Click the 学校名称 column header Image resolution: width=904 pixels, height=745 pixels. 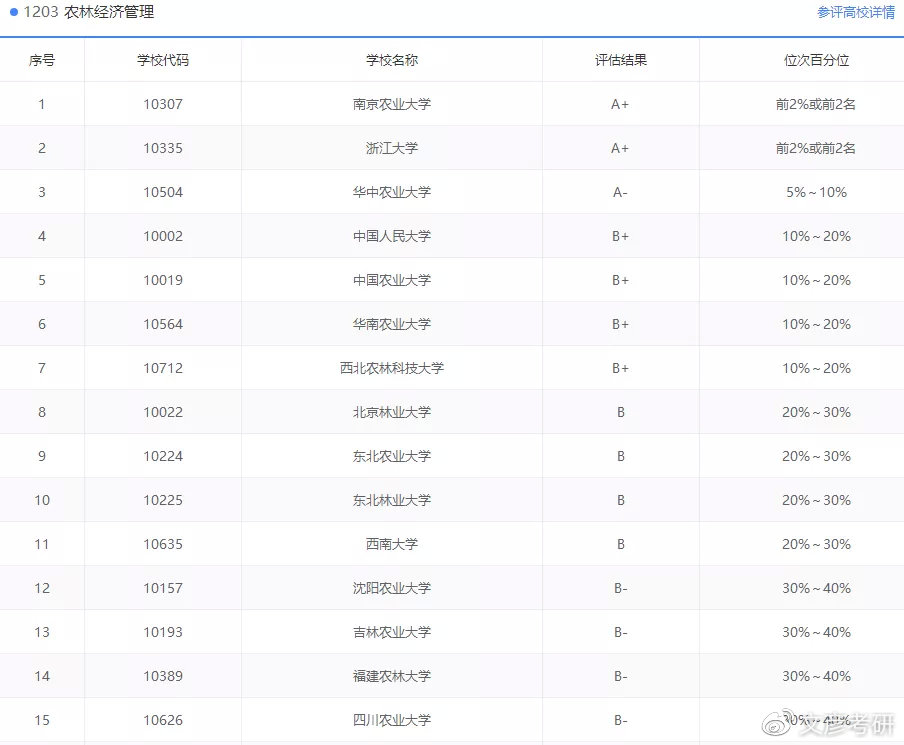point(392,60)
